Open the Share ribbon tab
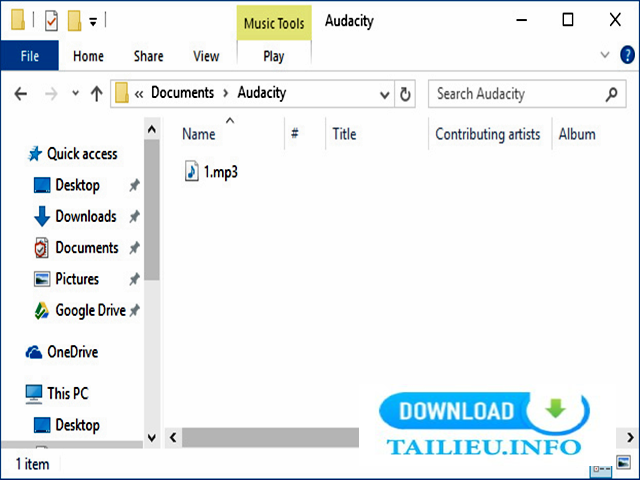The height and width of the screenshot is (480, 640). tap(149, 56)
